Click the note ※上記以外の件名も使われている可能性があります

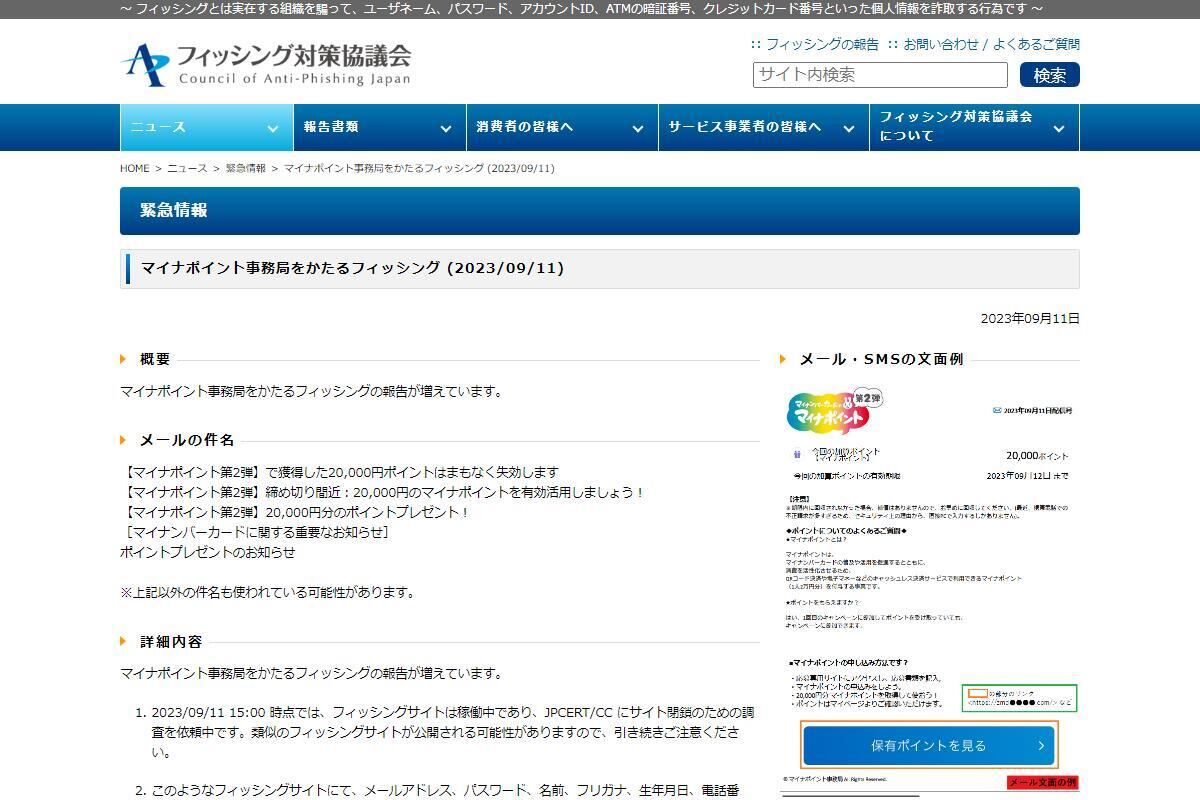point(267,592)
